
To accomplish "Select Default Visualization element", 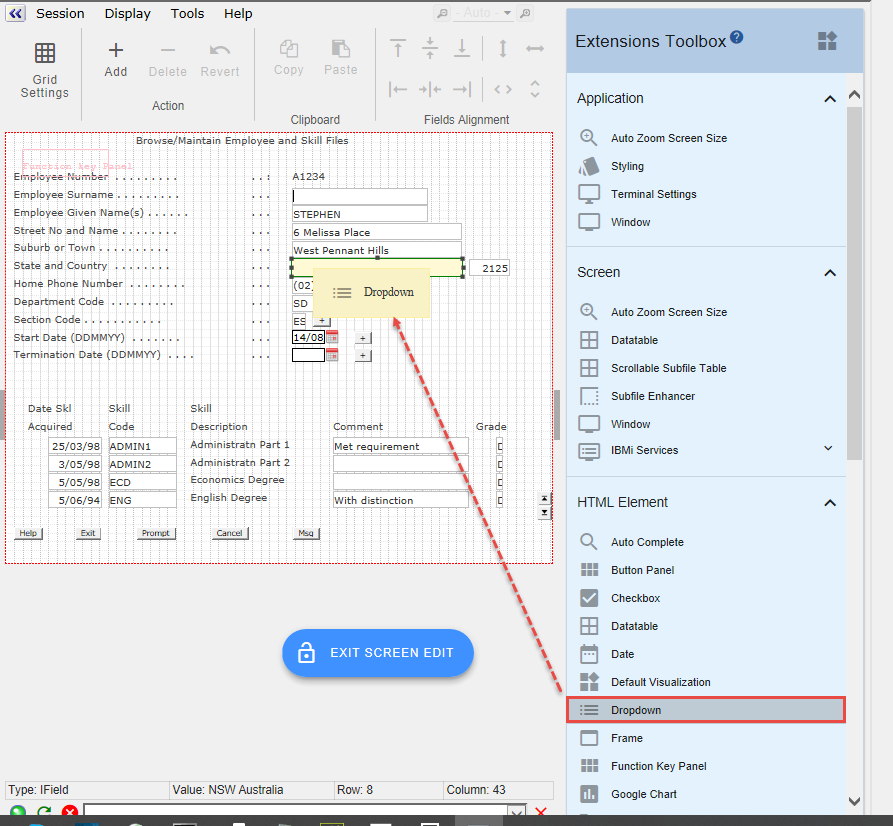I will point(660,682).
